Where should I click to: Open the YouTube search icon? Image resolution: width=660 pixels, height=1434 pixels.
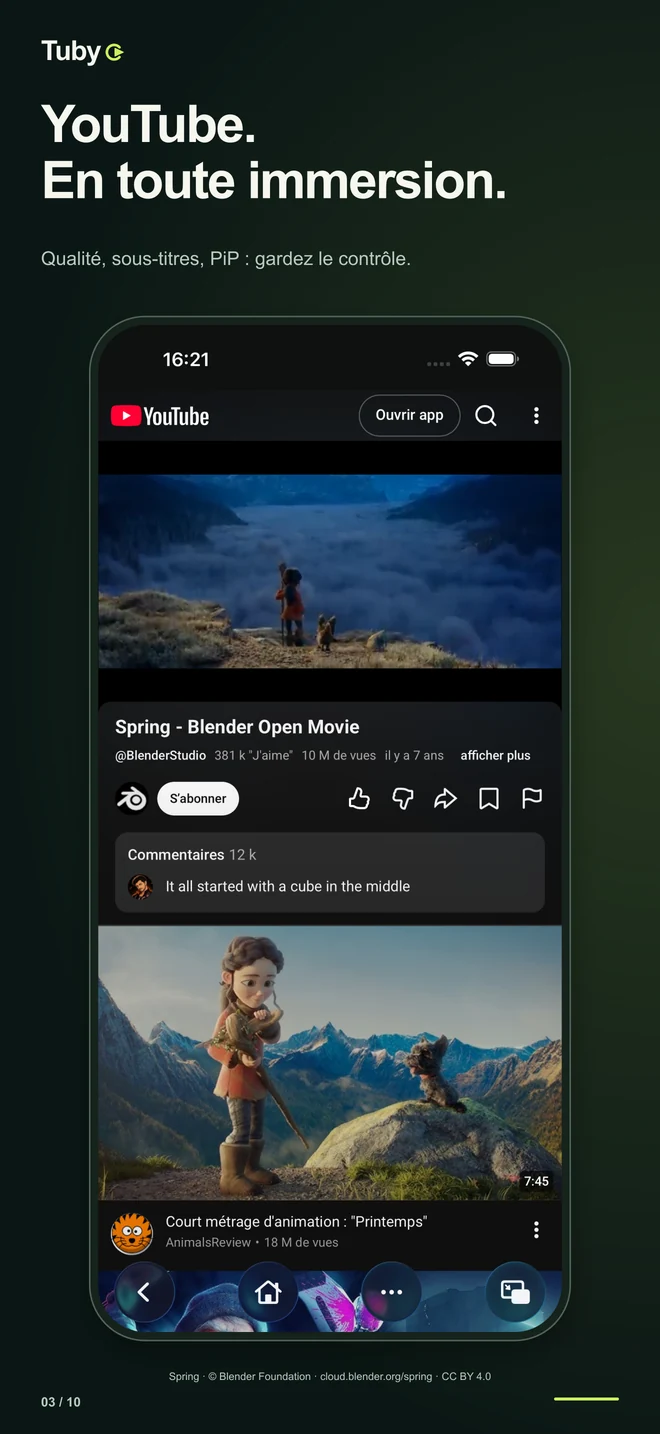coord(486,416)
